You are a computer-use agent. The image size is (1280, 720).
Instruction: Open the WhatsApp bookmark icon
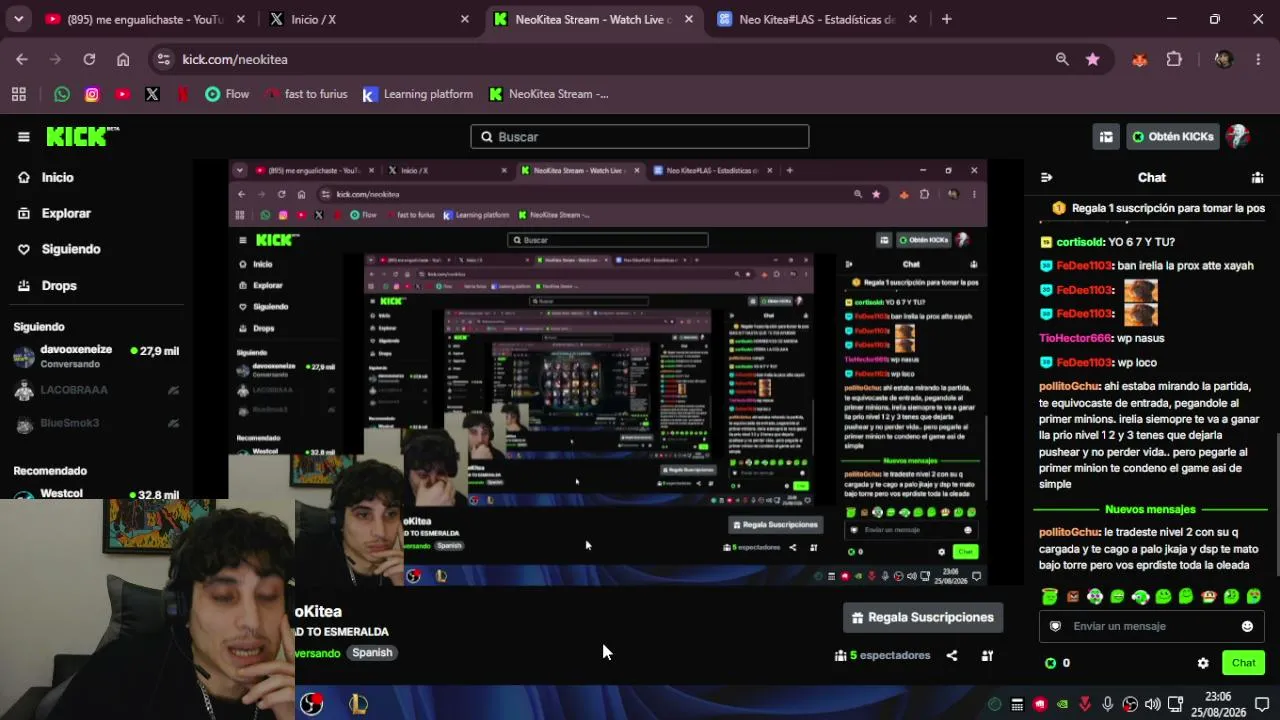click(x=62, y=94)
